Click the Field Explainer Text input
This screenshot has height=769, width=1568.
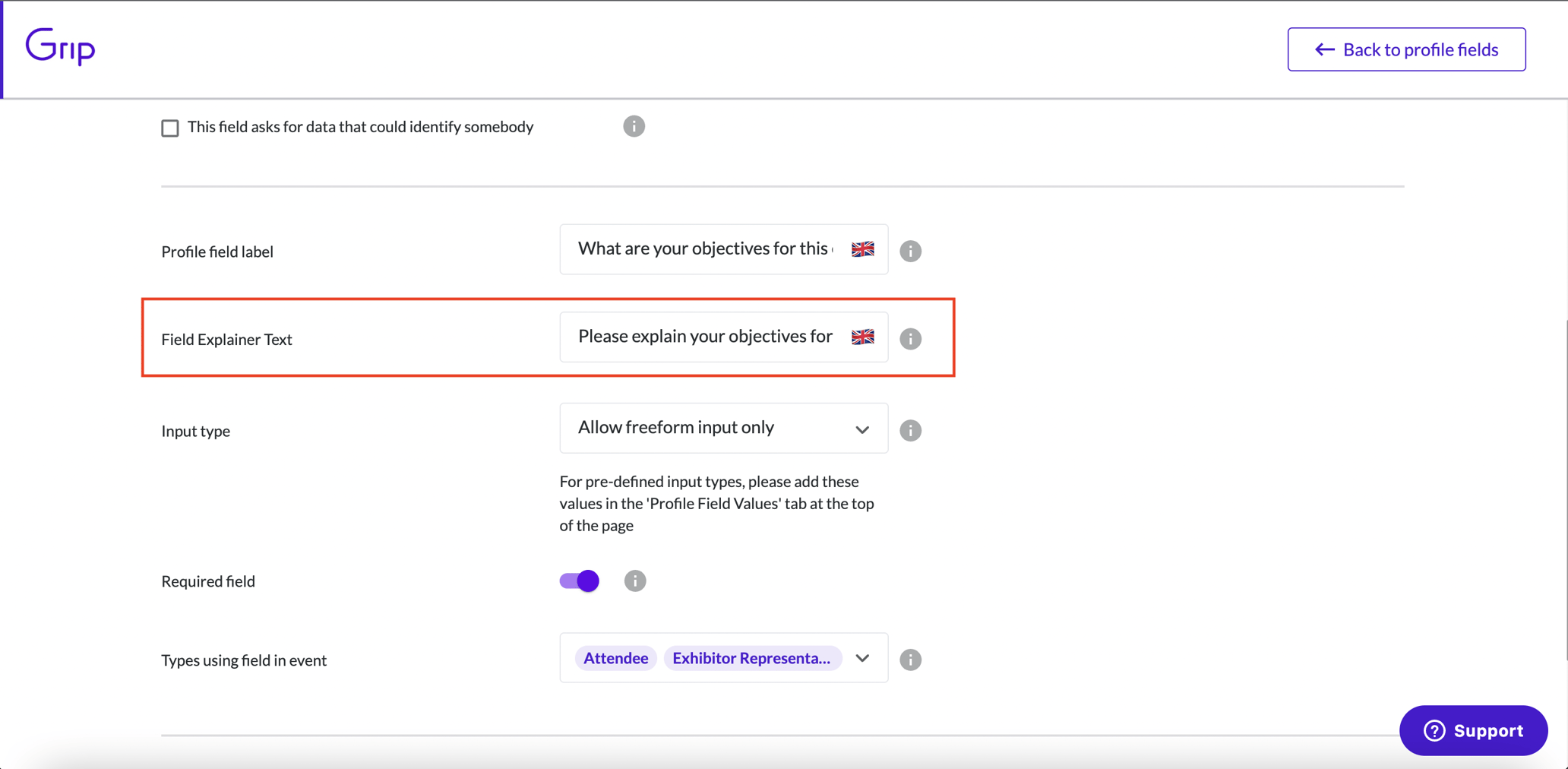coord(699,337)
